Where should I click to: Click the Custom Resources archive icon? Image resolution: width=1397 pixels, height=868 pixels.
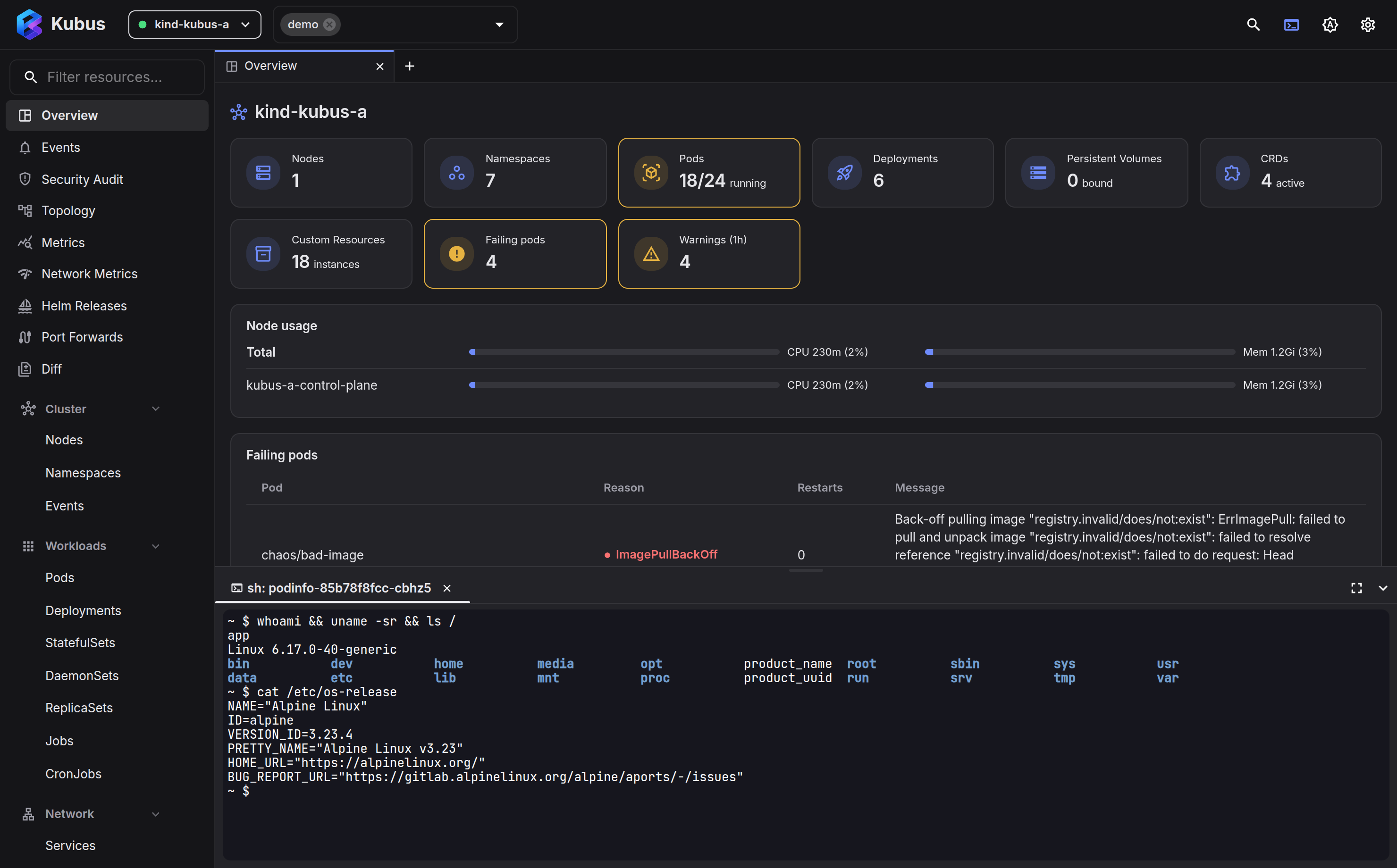coord(263,254)
